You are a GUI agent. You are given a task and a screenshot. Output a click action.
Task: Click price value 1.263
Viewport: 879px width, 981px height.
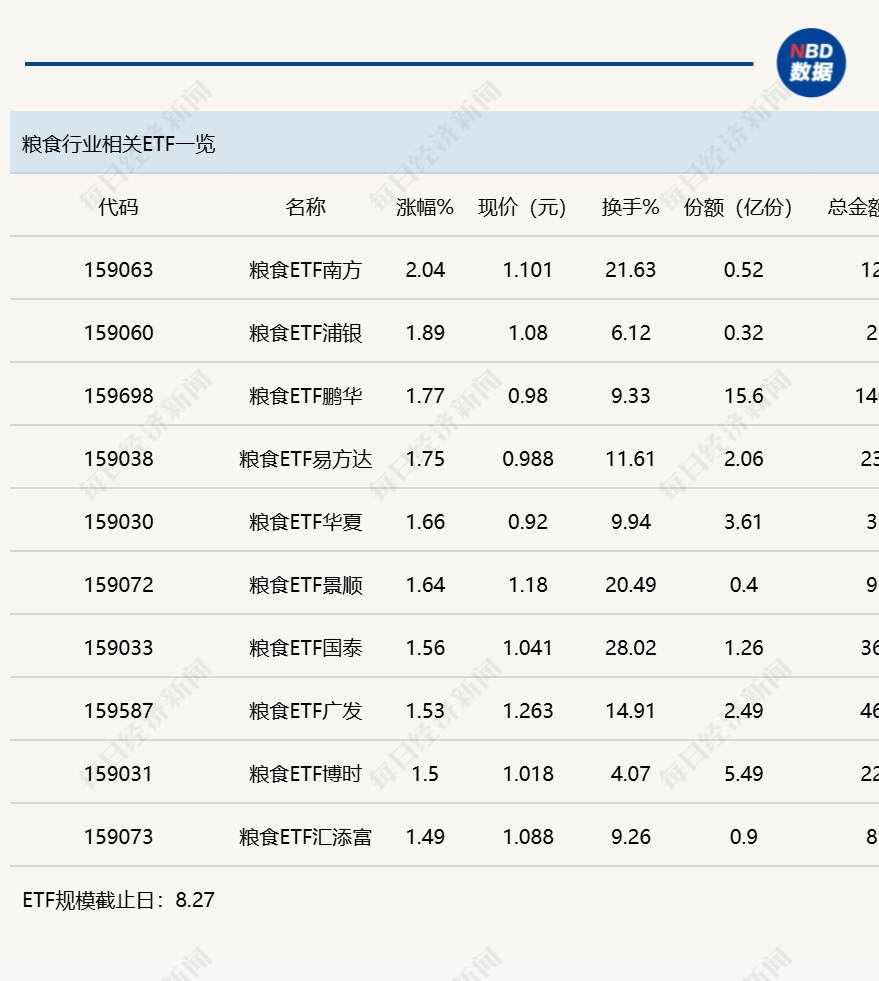[527, 711]
